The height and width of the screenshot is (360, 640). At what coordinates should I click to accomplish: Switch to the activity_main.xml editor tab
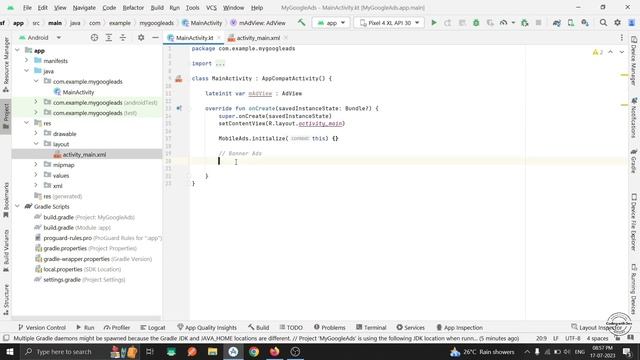pyautogui.click(x=258, y=38)
